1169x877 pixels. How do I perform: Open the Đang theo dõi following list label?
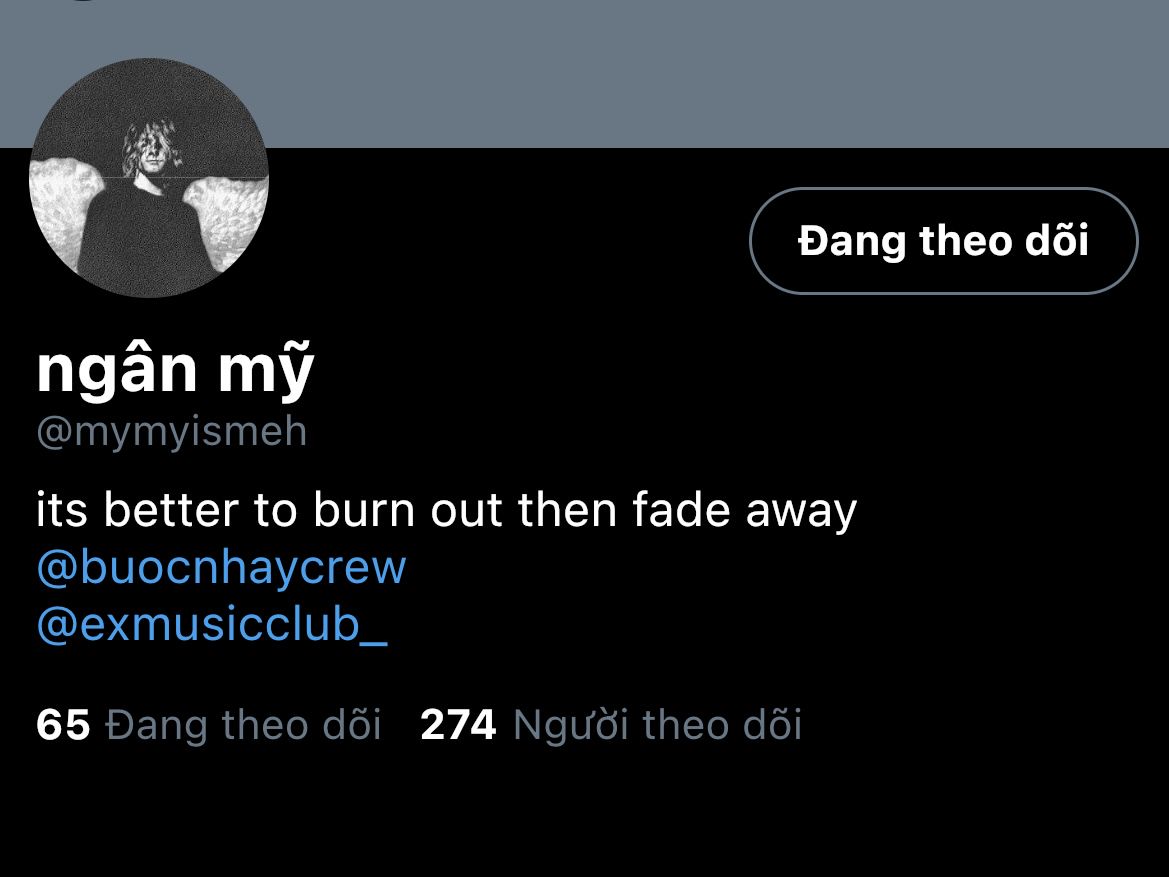(243, 725)
